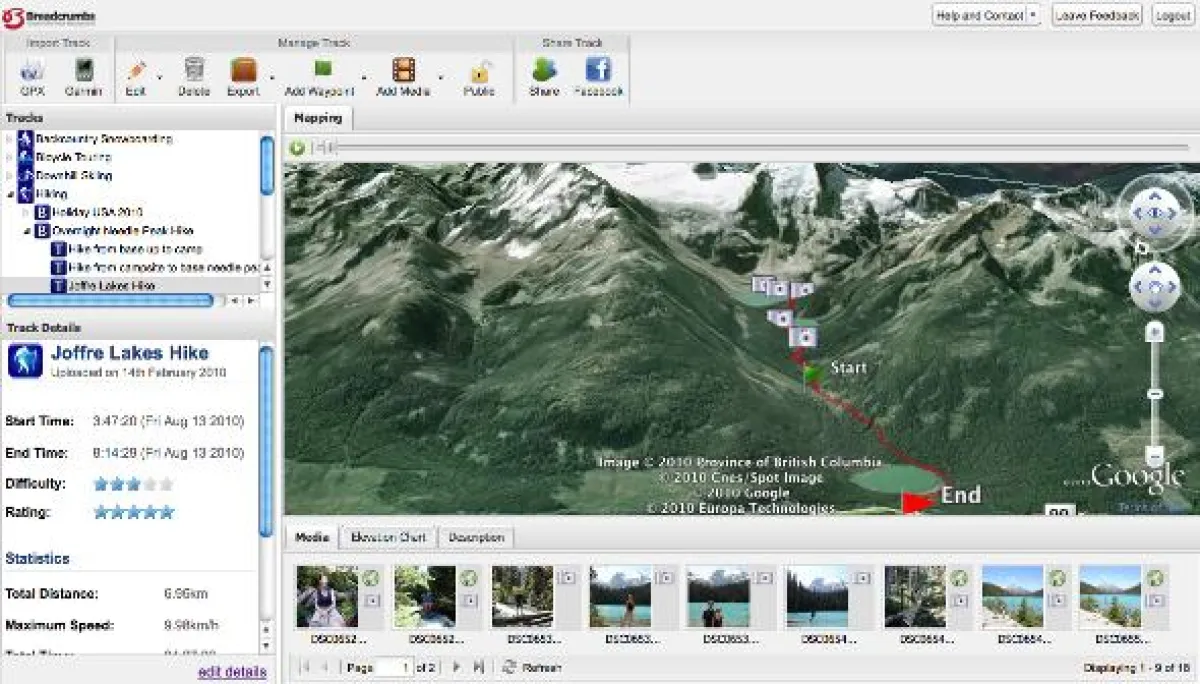Click the look-around eye control on map
This screenshot has width=1200, height=684.
(x=1155, y=213)
